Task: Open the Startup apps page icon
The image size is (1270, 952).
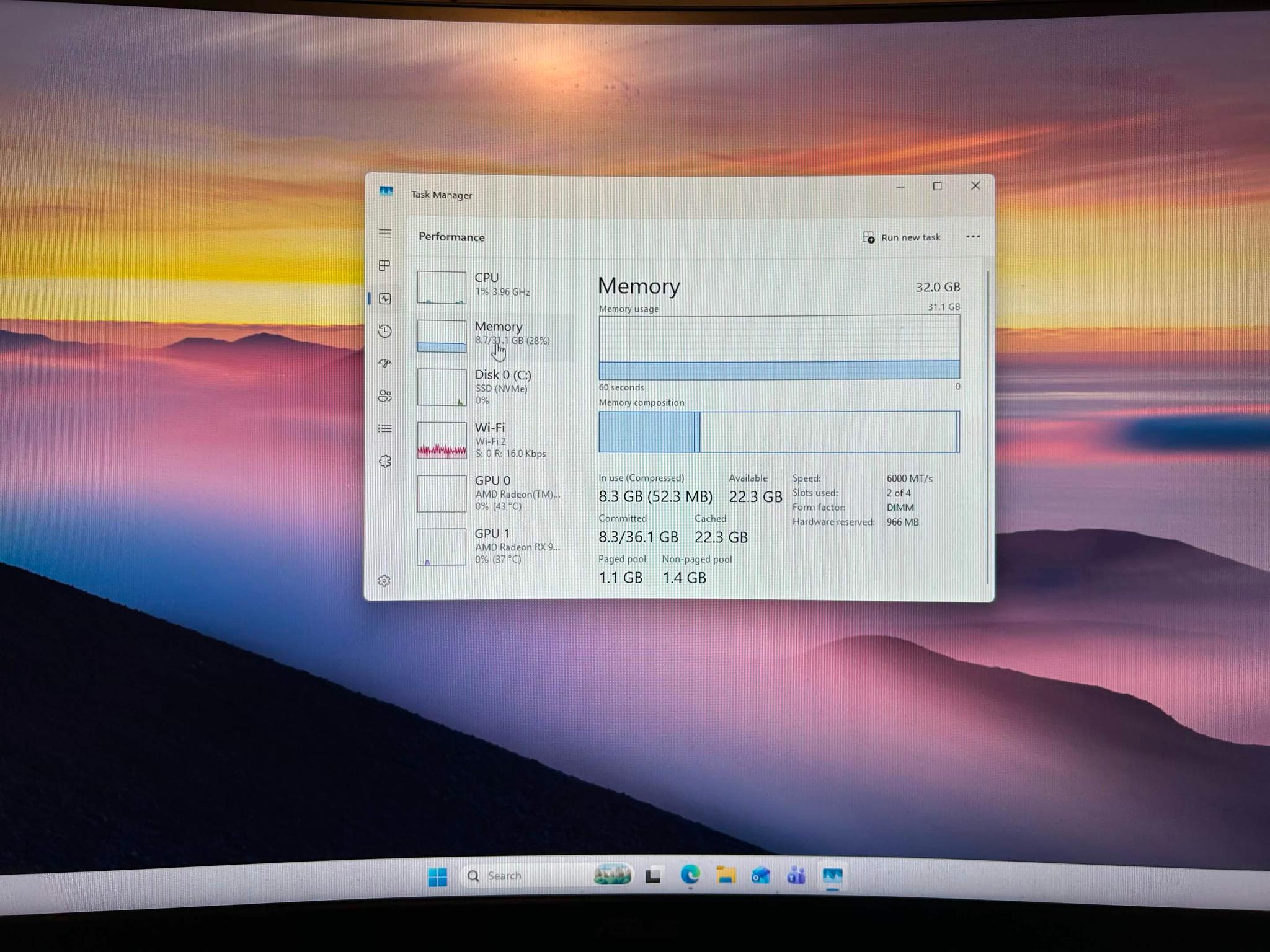Action: (x=385, y=363)
